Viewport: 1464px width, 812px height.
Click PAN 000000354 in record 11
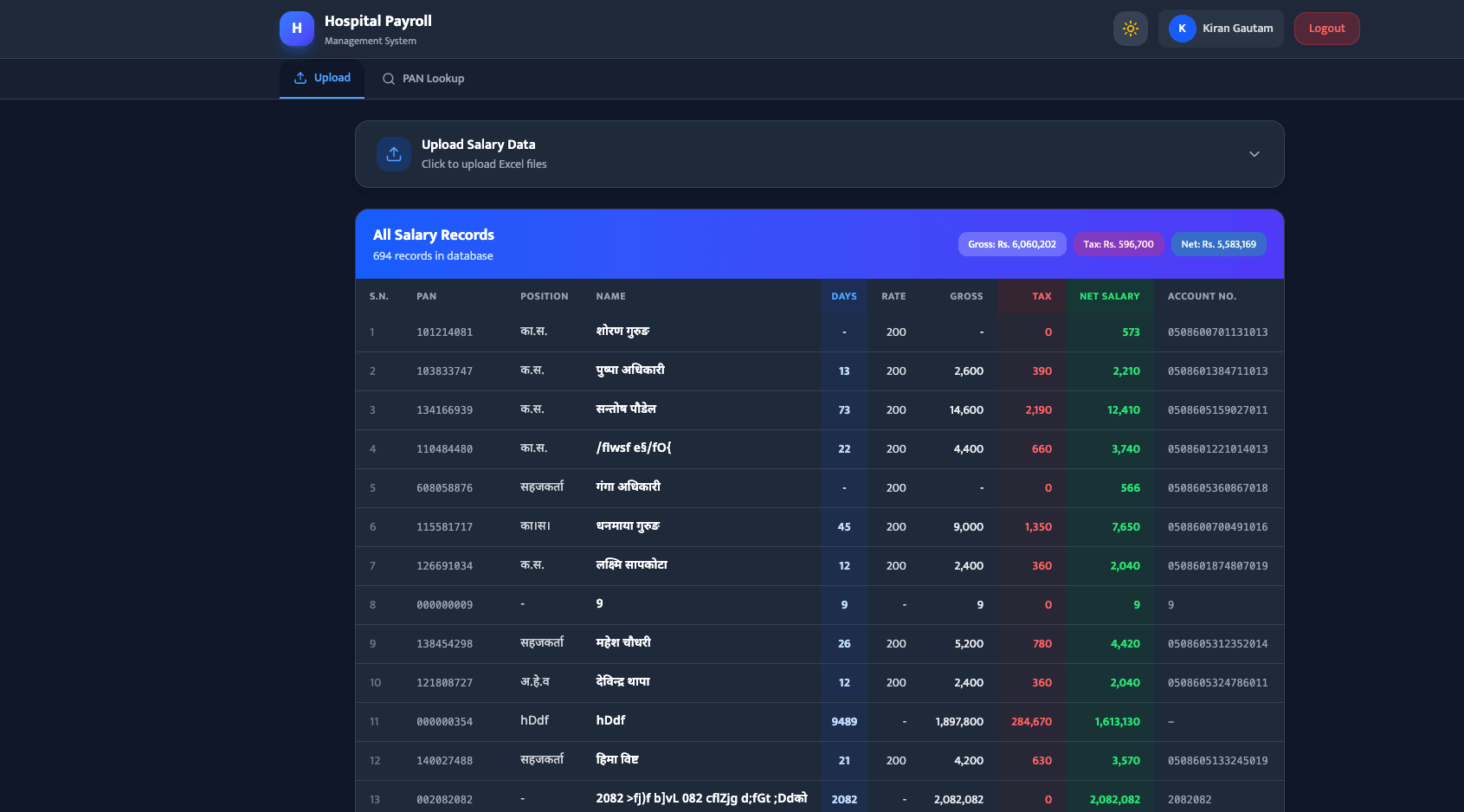pyautogui.click(x=444, y=721)
